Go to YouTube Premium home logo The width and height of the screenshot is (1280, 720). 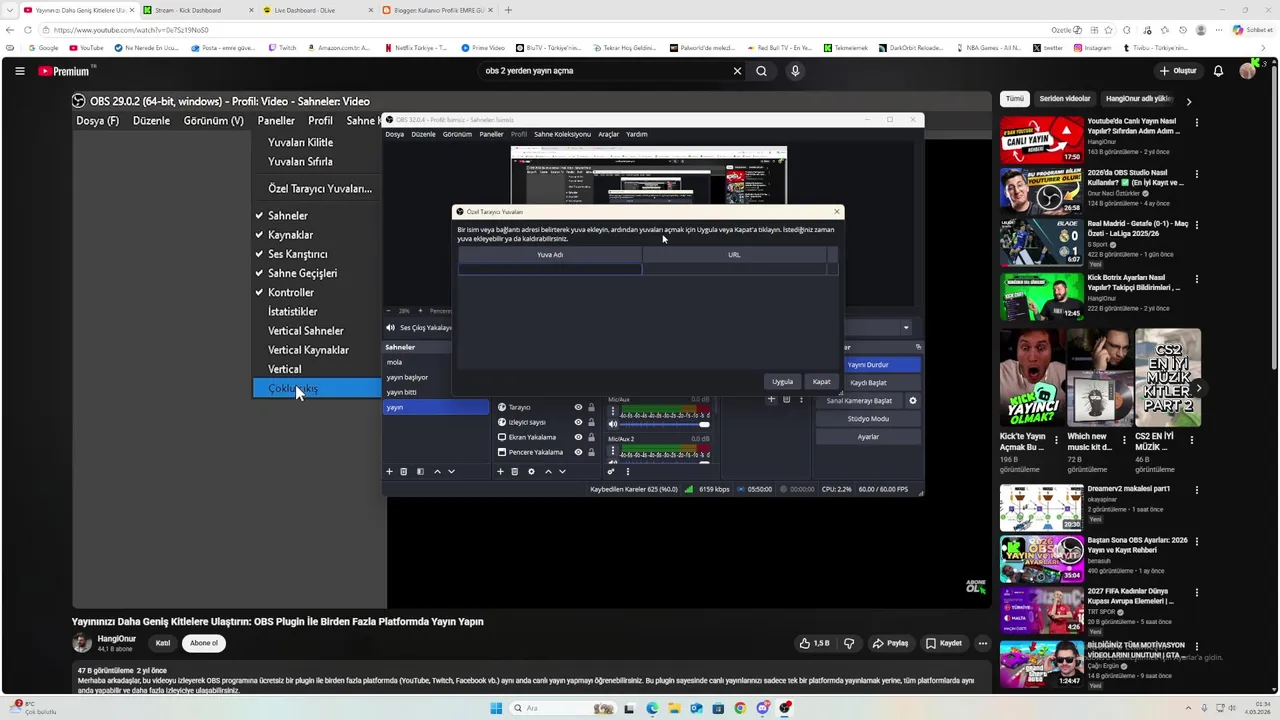click(x=66, y=71)
